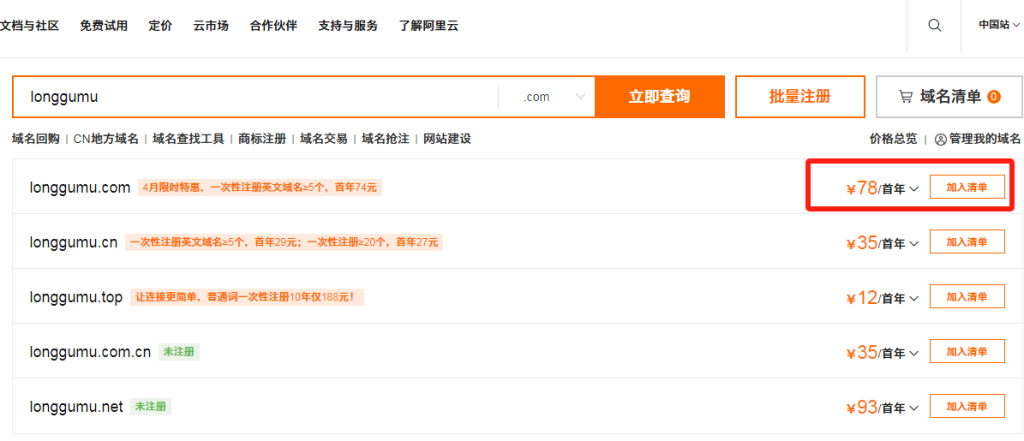The height and width of the screenshot is (441, 1024).
Task: Select the longgumu.com.cn domain name
Action: pos(90,352)
